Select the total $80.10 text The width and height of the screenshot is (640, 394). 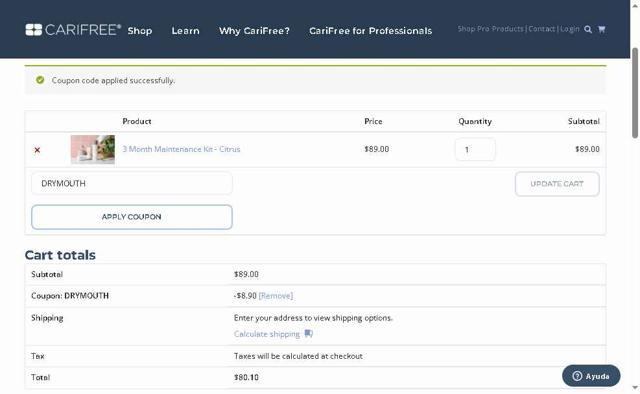click(246, 377)
